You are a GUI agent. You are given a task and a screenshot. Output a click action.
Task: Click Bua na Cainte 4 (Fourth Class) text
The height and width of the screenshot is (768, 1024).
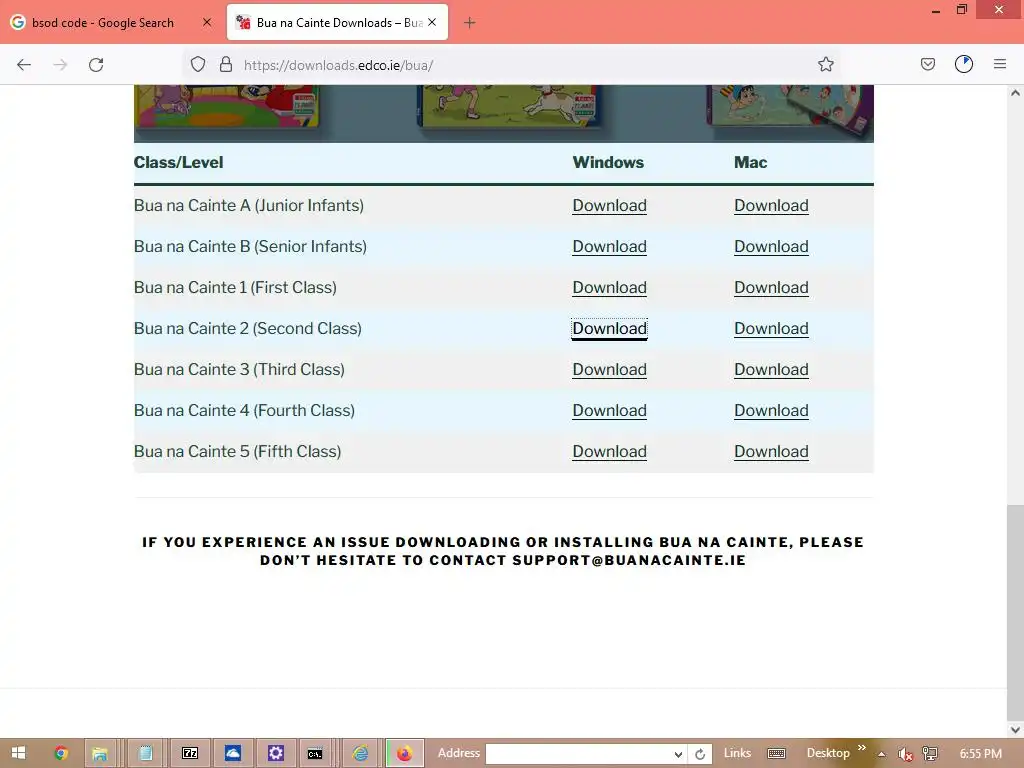pos(244,411)
